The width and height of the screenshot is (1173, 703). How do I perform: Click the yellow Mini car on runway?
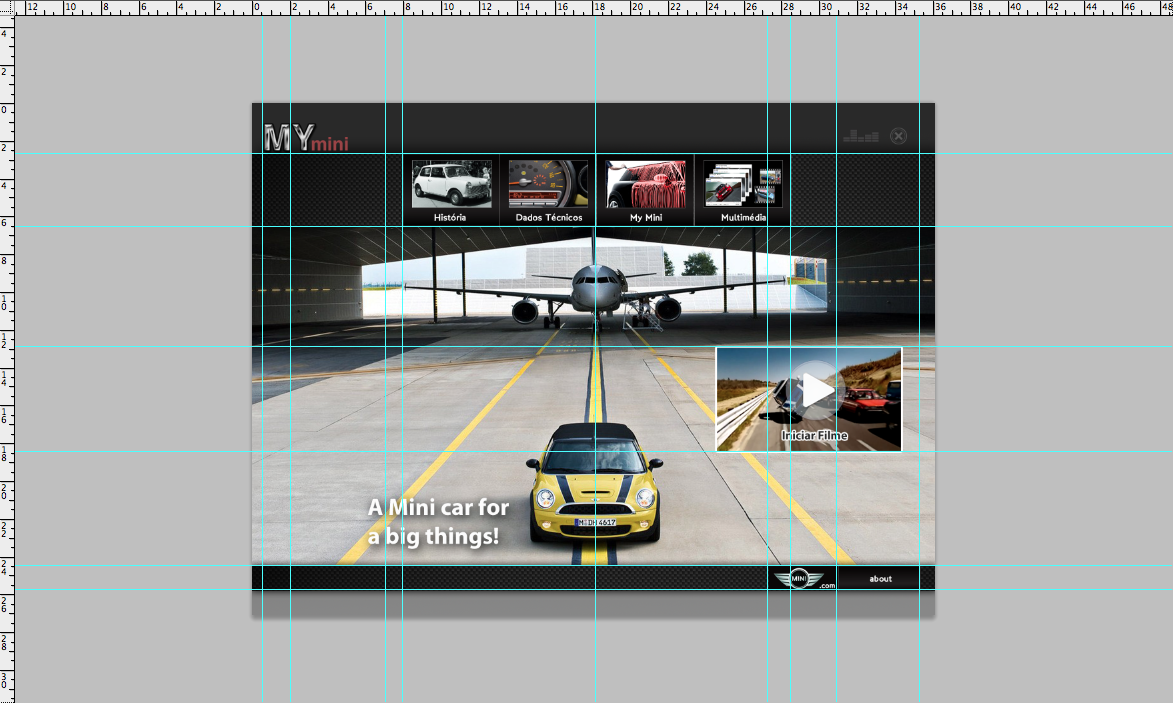point(594,490)
